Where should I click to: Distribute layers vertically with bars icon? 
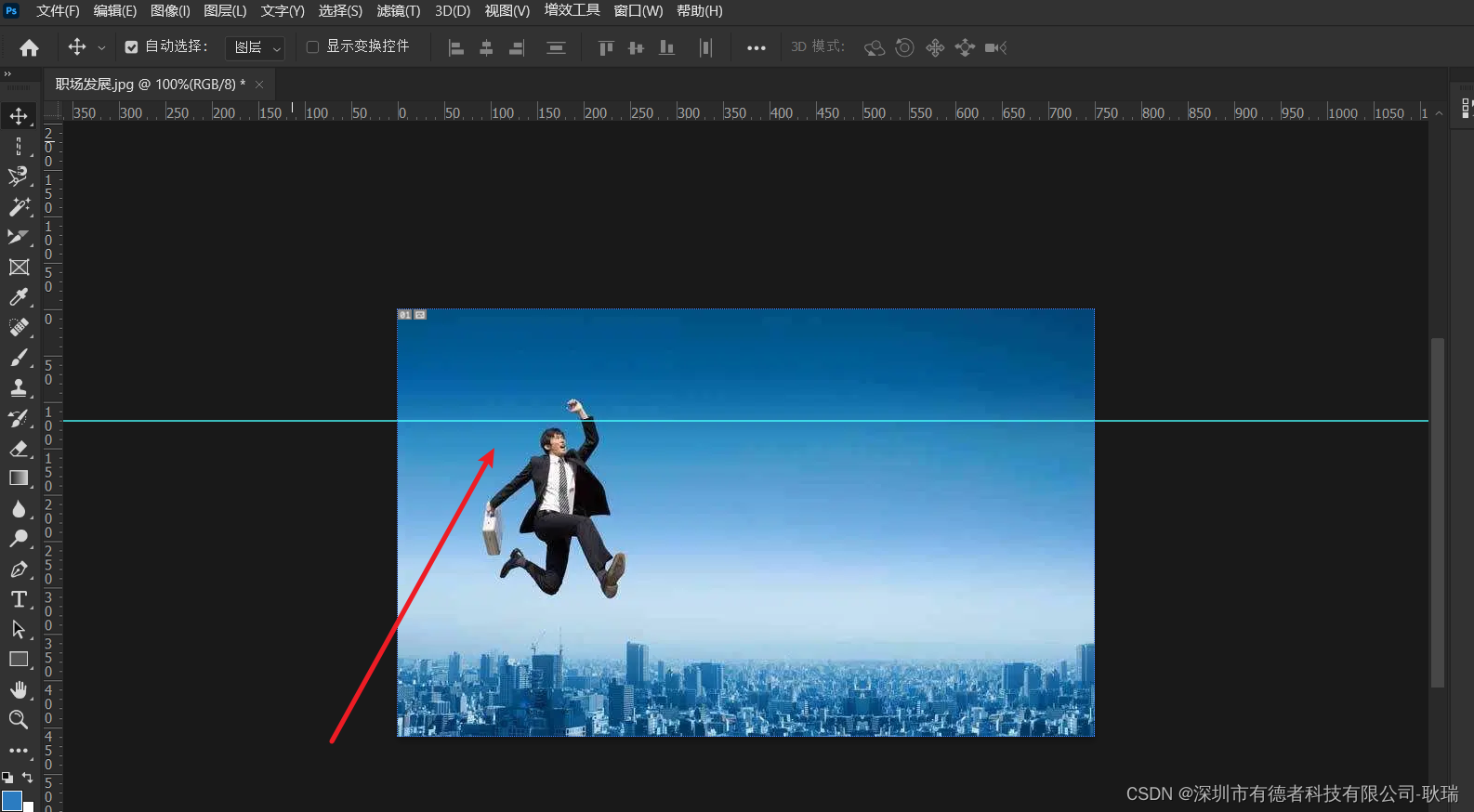point(556,47)
